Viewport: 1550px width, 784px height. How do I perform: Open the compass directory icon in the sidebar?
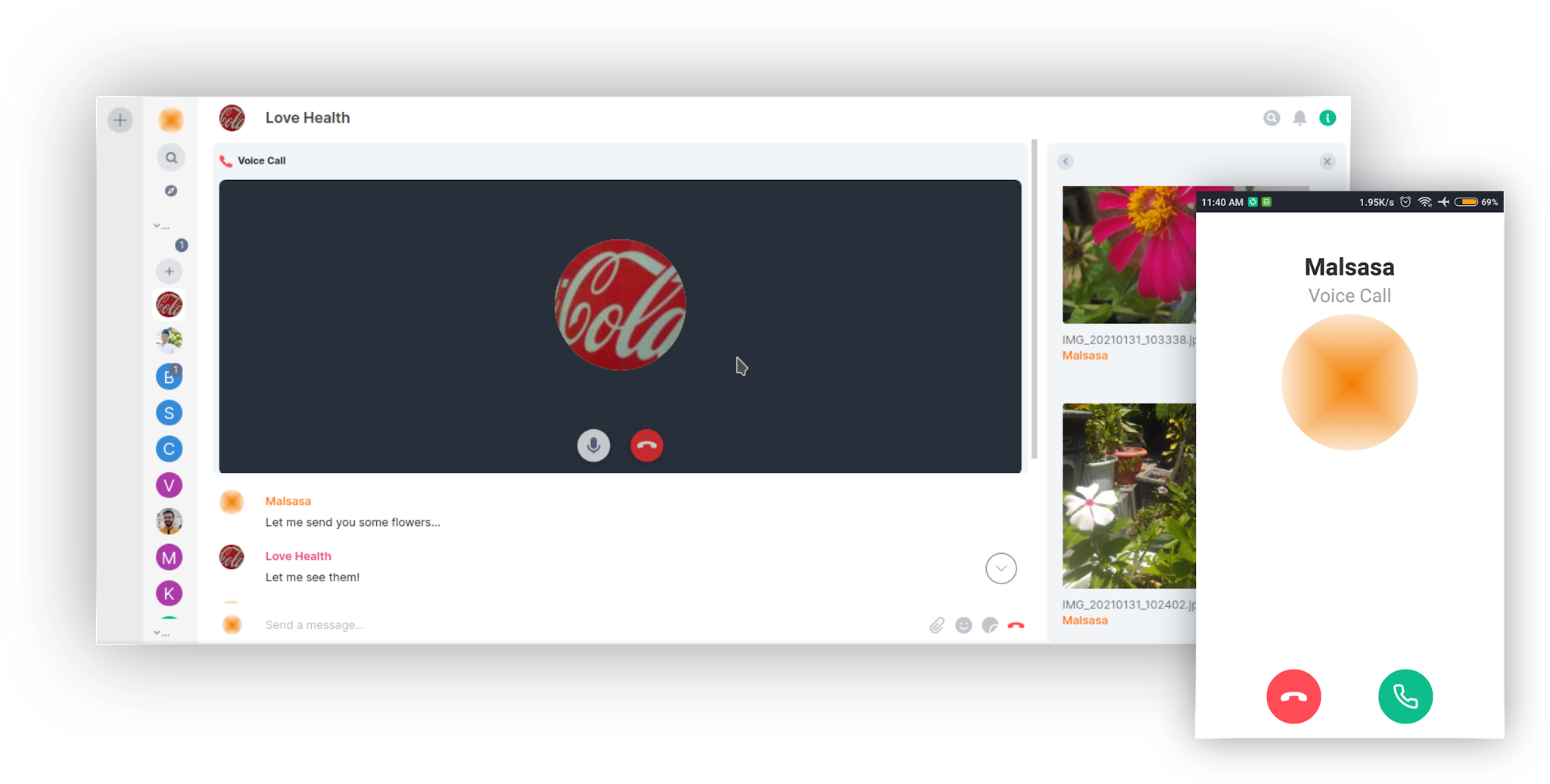pyautogui.click(x=171, y=191)
